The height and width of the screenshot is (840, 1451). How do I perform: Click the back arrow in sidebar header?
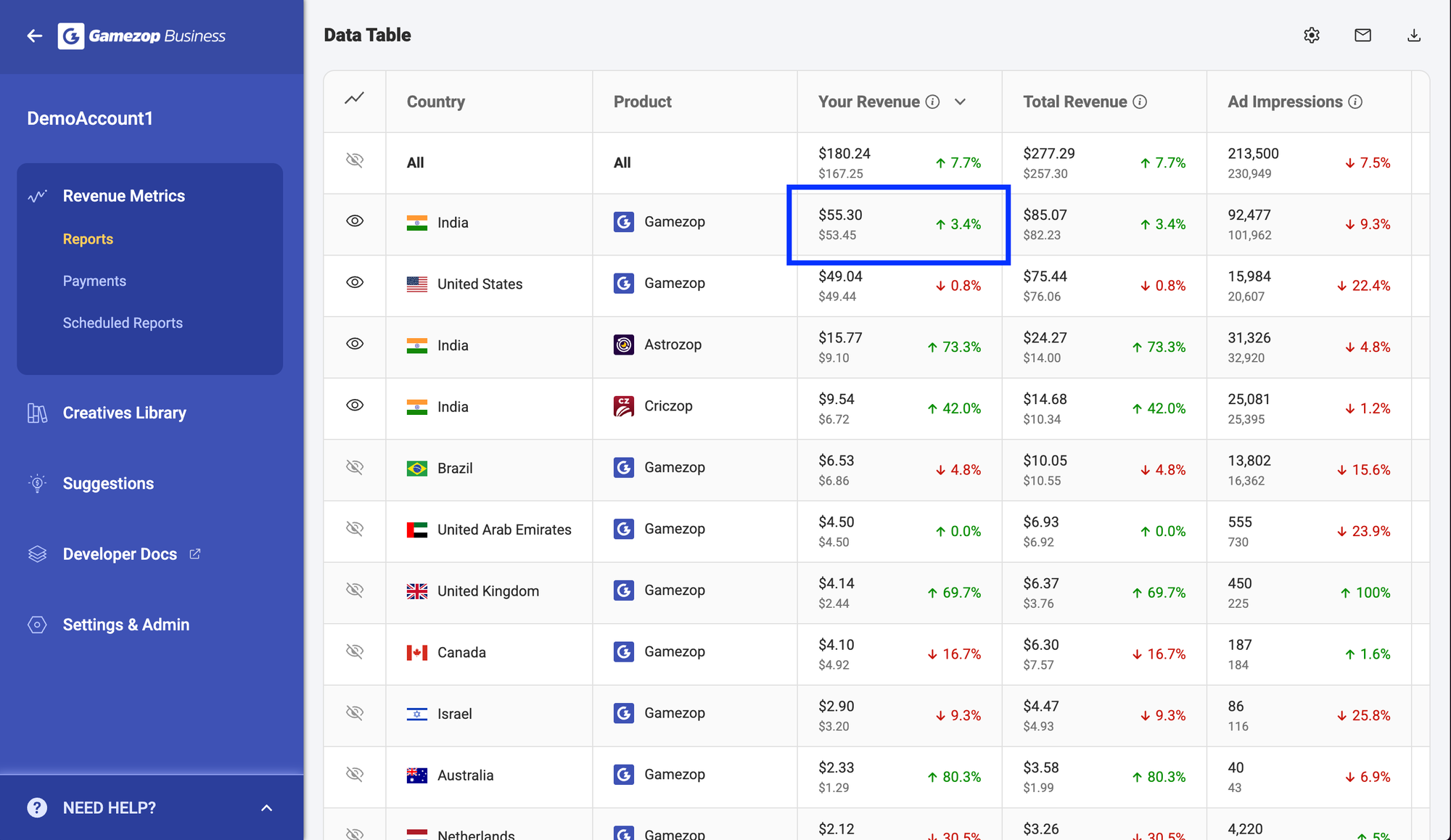(34, 36)
